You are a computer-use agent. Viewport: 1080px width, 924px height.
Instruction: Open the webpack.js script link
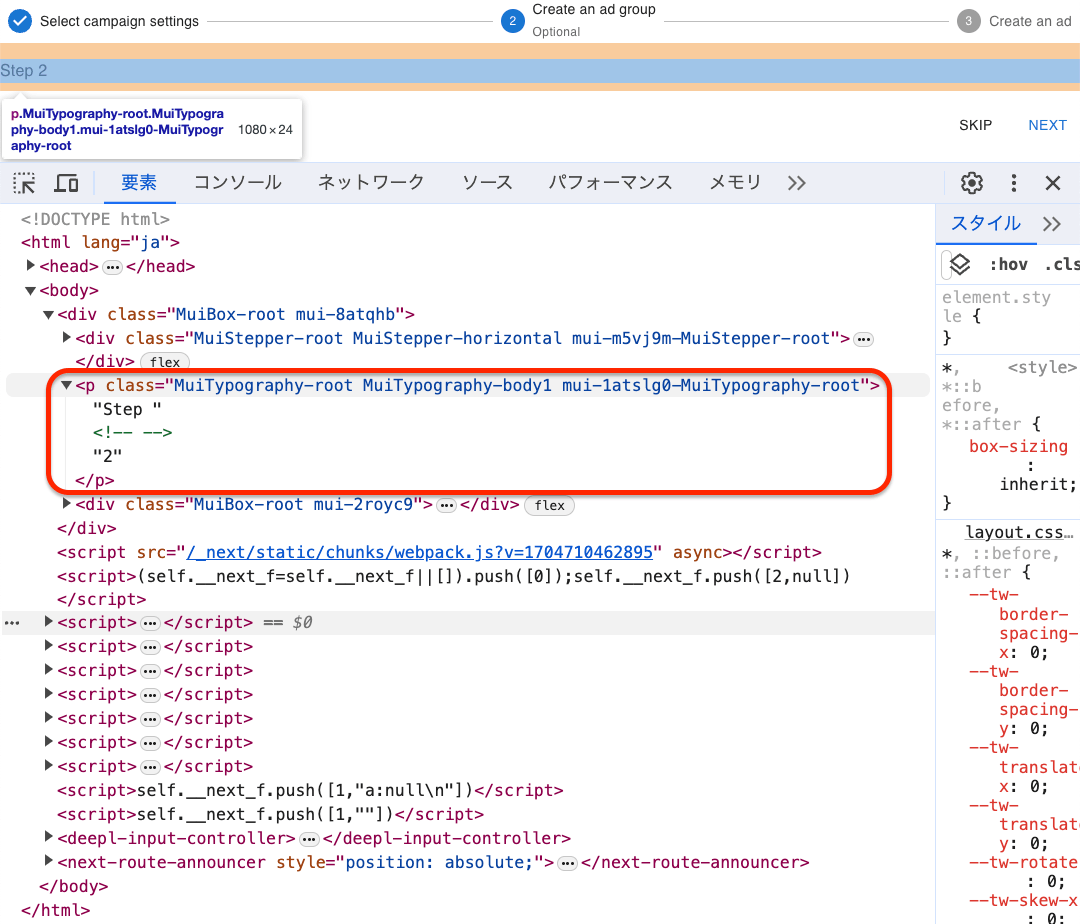tap(419, 552)
